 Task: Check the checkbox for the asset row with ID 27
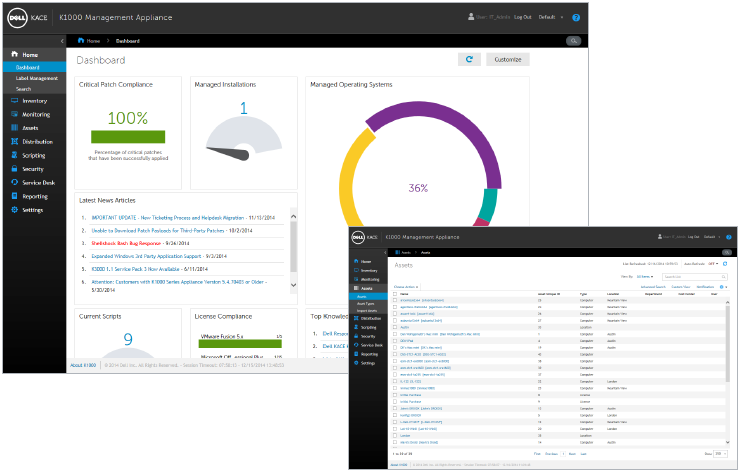click(x=395, y=321)
